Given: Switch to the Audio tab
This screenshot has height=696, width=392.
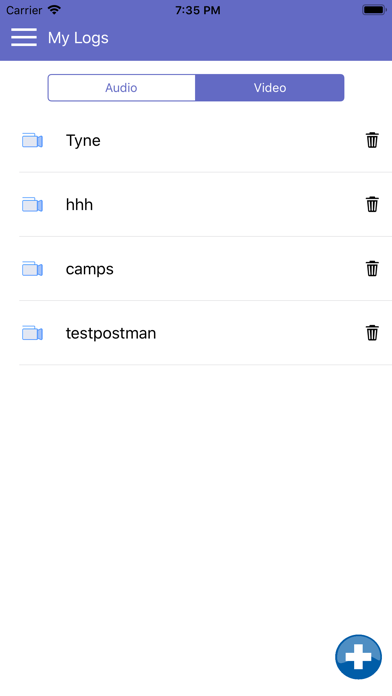Looking at the screenshot, I should pos(121,88).
